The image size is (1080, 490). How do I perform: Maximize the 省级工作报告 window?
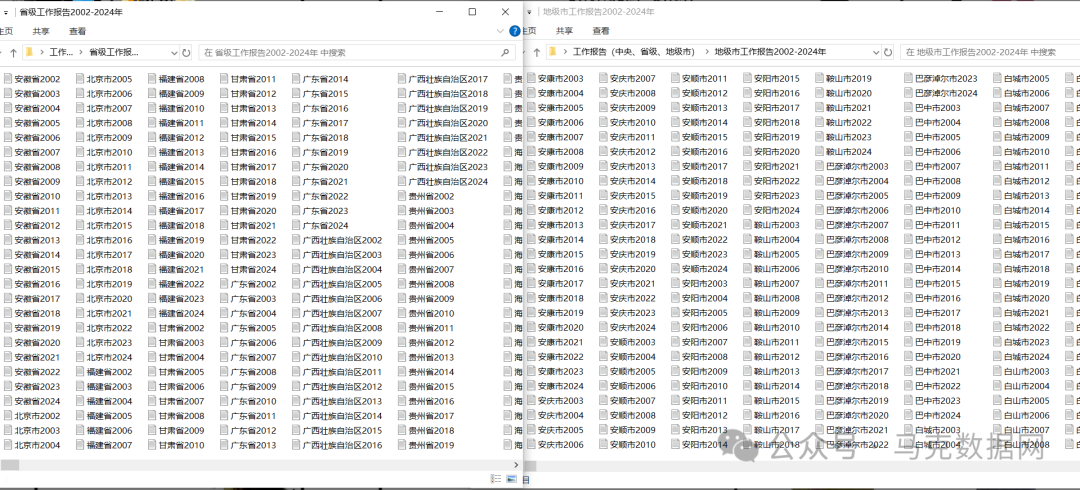coord(472,12)
